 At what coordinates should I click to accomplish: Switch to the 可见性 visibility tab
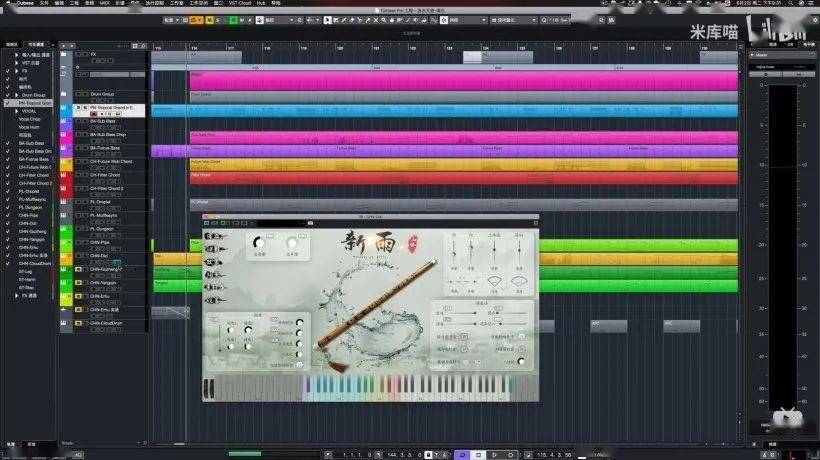(x=36, y=45)
